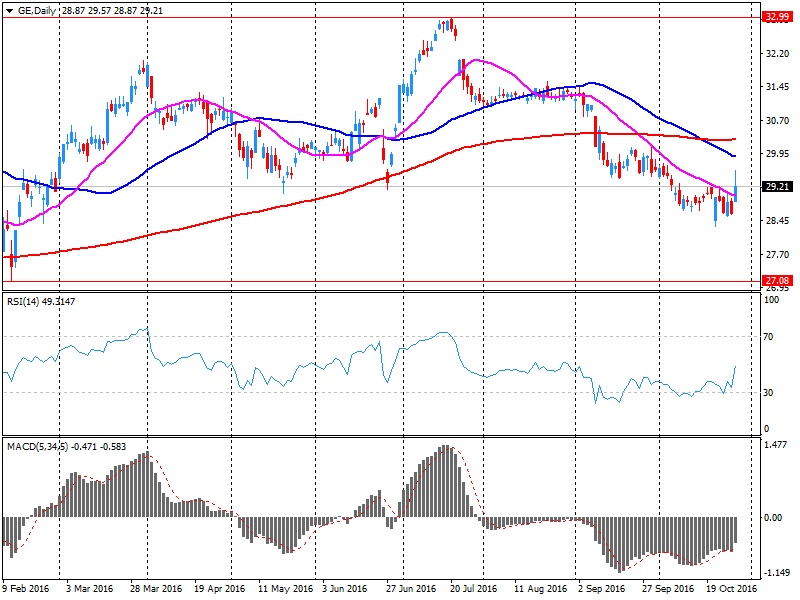Click the 19 Oct 2016 date marker
Screen dimensions: 800x600
click(733, 589)
